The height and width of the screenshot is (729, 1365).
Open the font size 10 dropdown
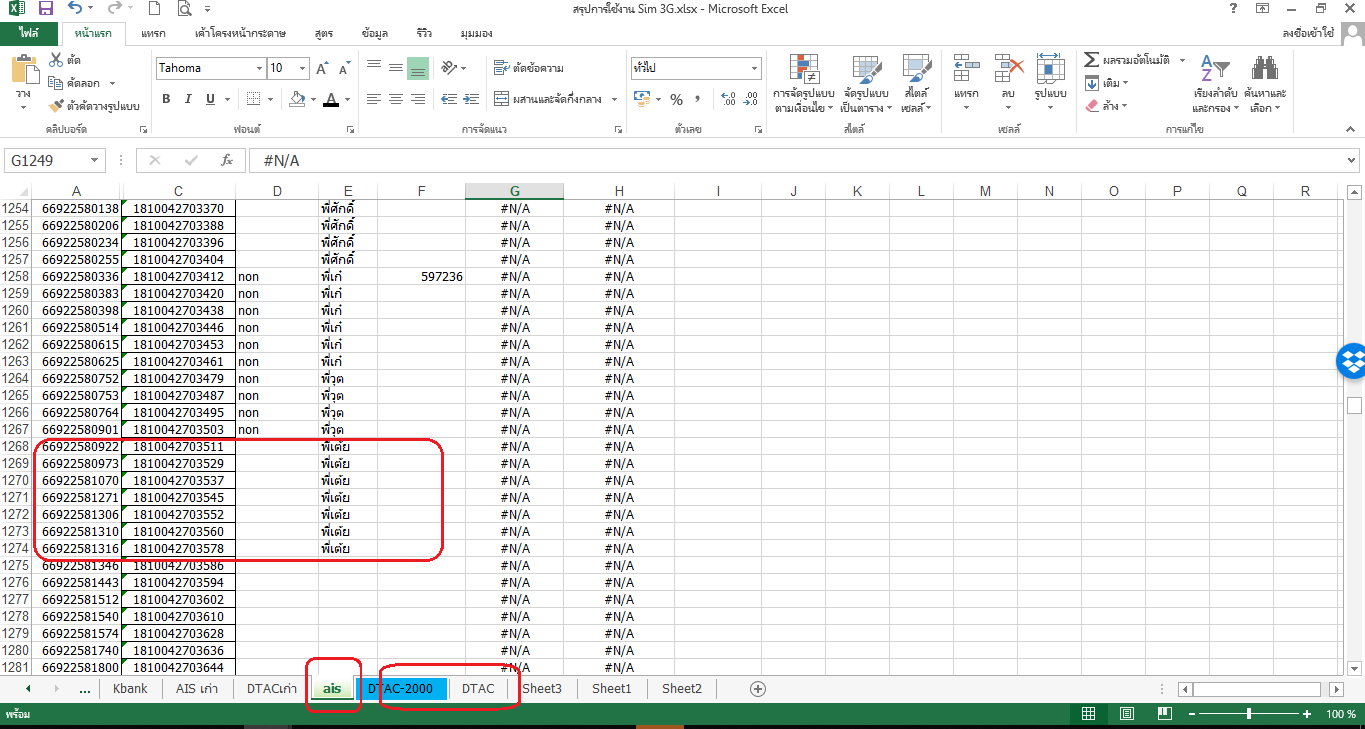pos(303,68)
